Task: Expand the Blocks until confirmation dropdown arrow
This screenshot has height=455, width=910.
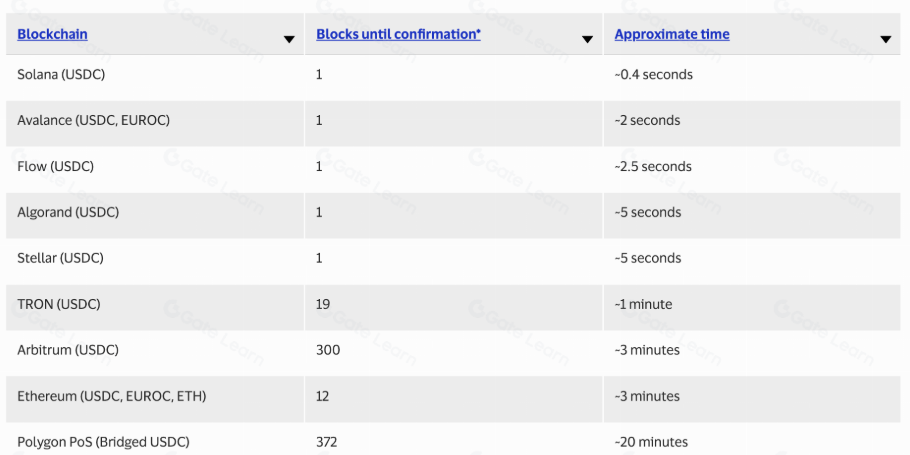Action: tap(588, 40)
